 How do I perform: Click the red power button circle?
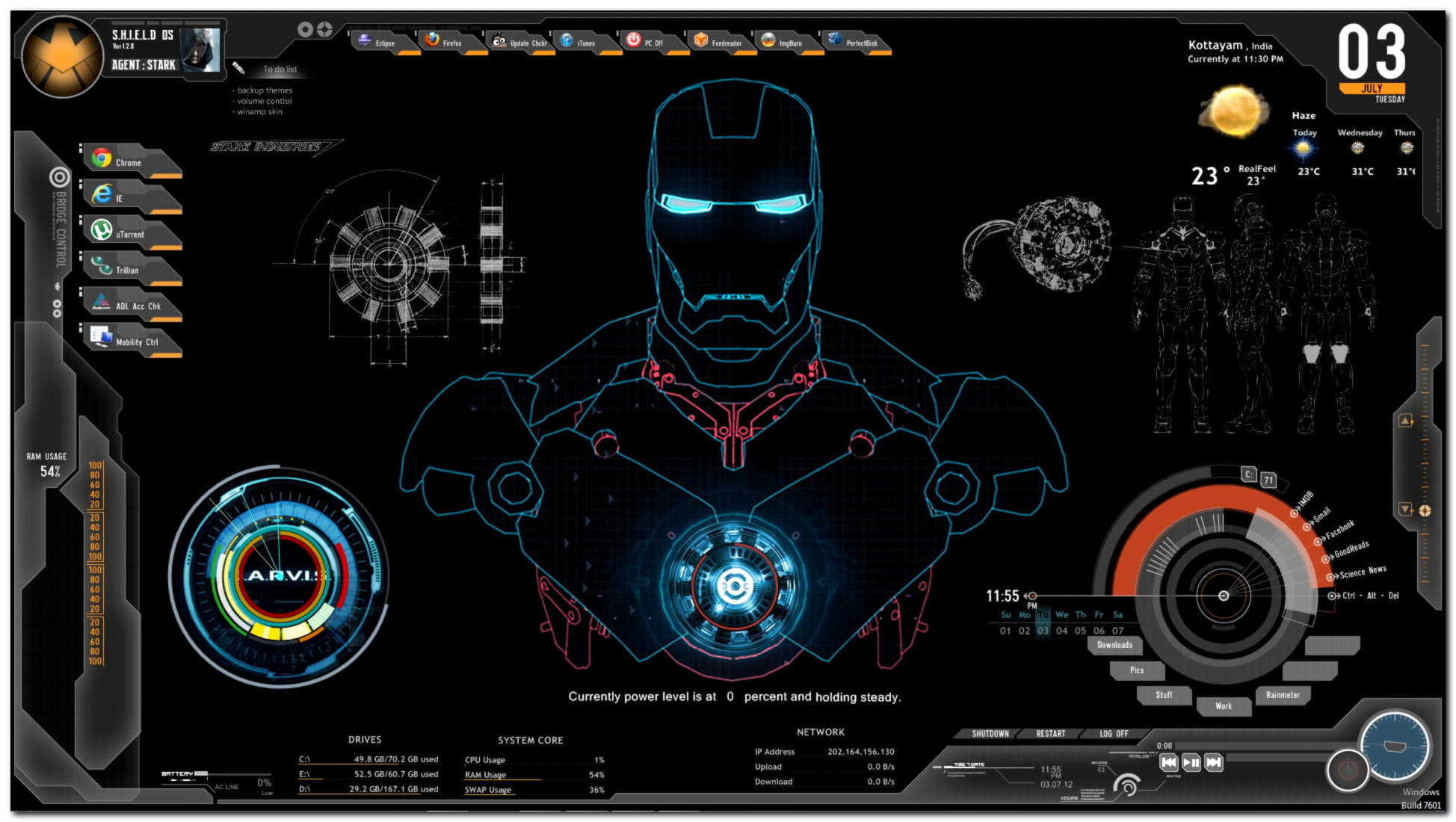pyautogui.click(x=1348, y=769)
